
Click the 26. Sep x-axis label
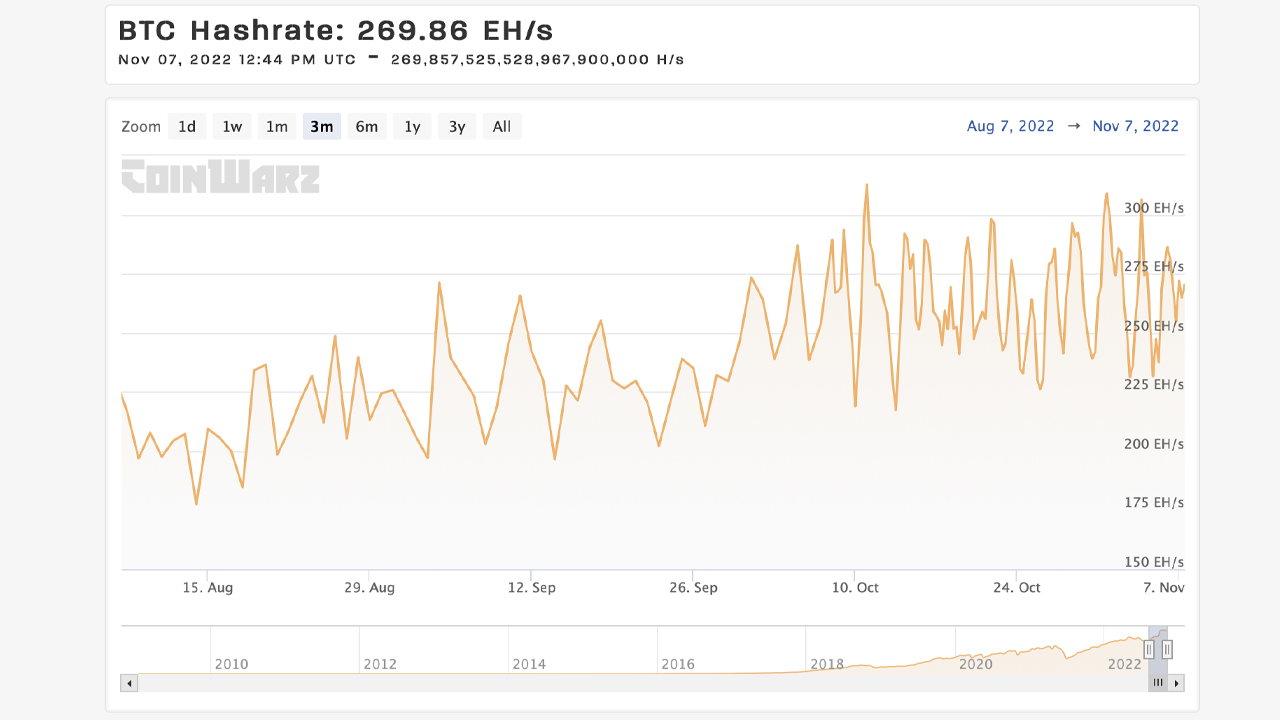click(693, 588)
